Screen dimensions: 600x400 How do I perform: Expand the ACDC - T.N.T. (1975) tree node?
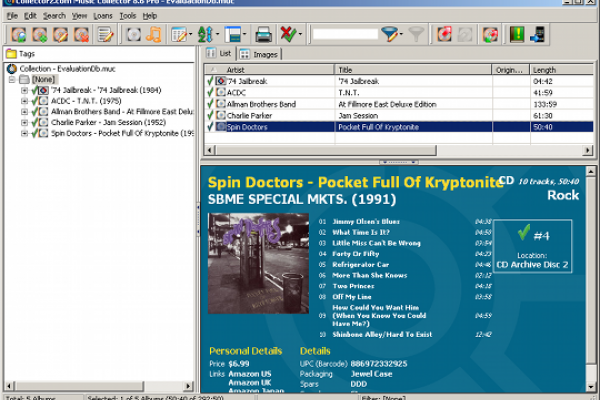point(24,101)
